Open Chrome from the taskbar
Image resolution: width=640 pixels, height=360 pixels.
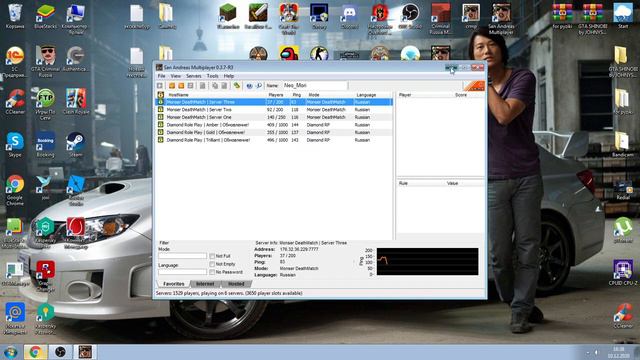35,352
